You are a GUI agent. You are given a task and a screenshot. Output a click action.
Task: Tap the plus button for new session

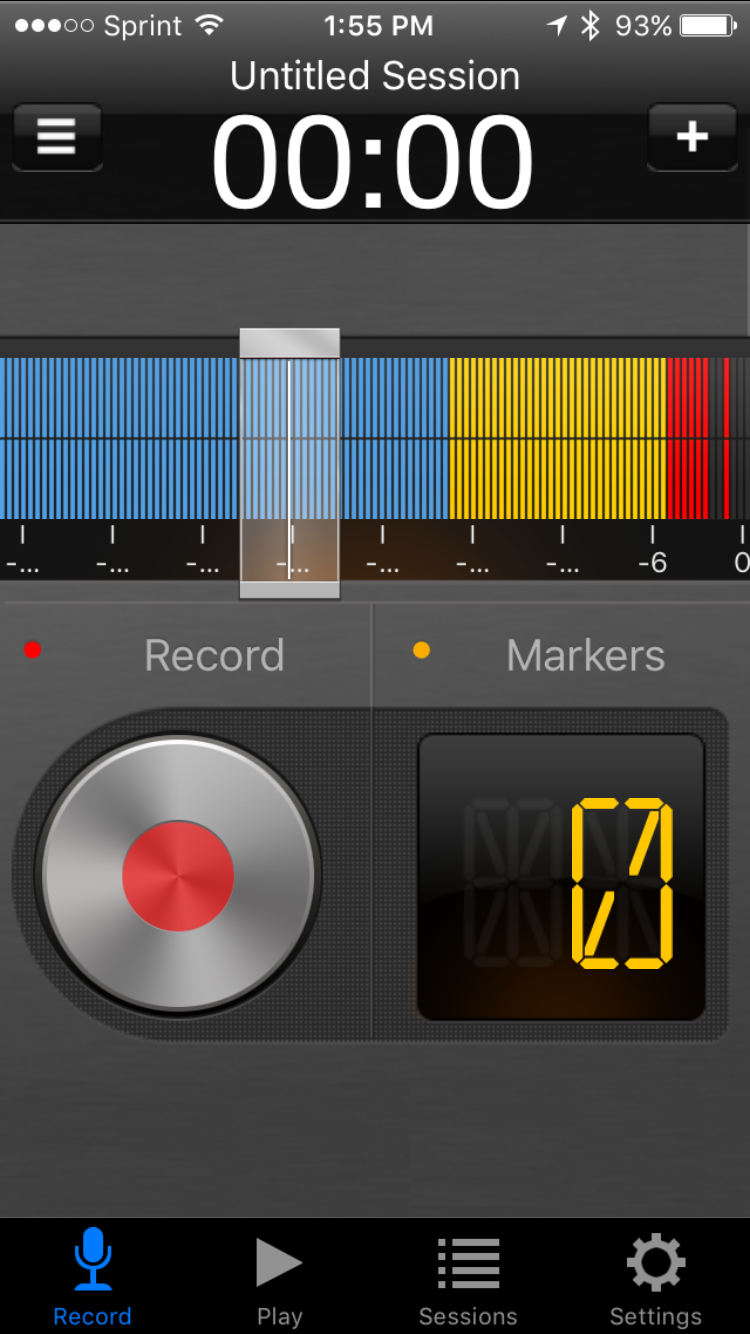click(x=692, y=136)
